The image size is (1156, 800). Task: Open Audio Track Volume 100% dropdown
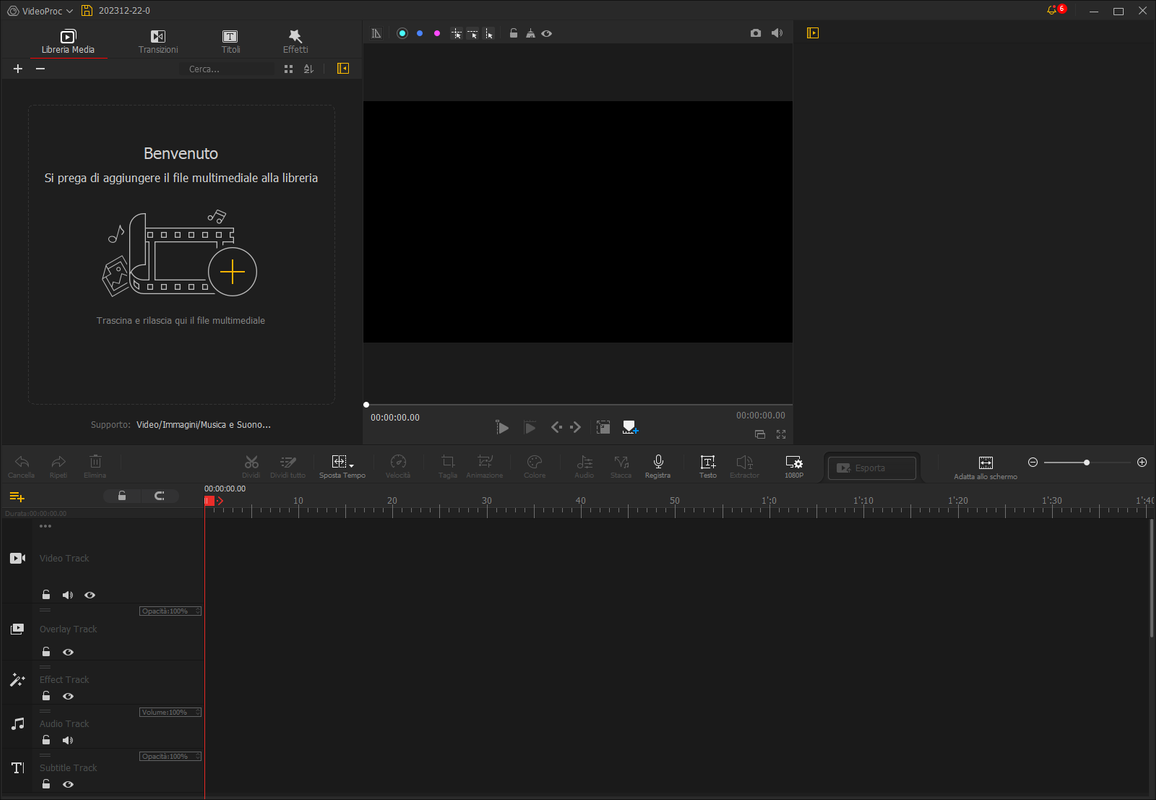(170, 712)
